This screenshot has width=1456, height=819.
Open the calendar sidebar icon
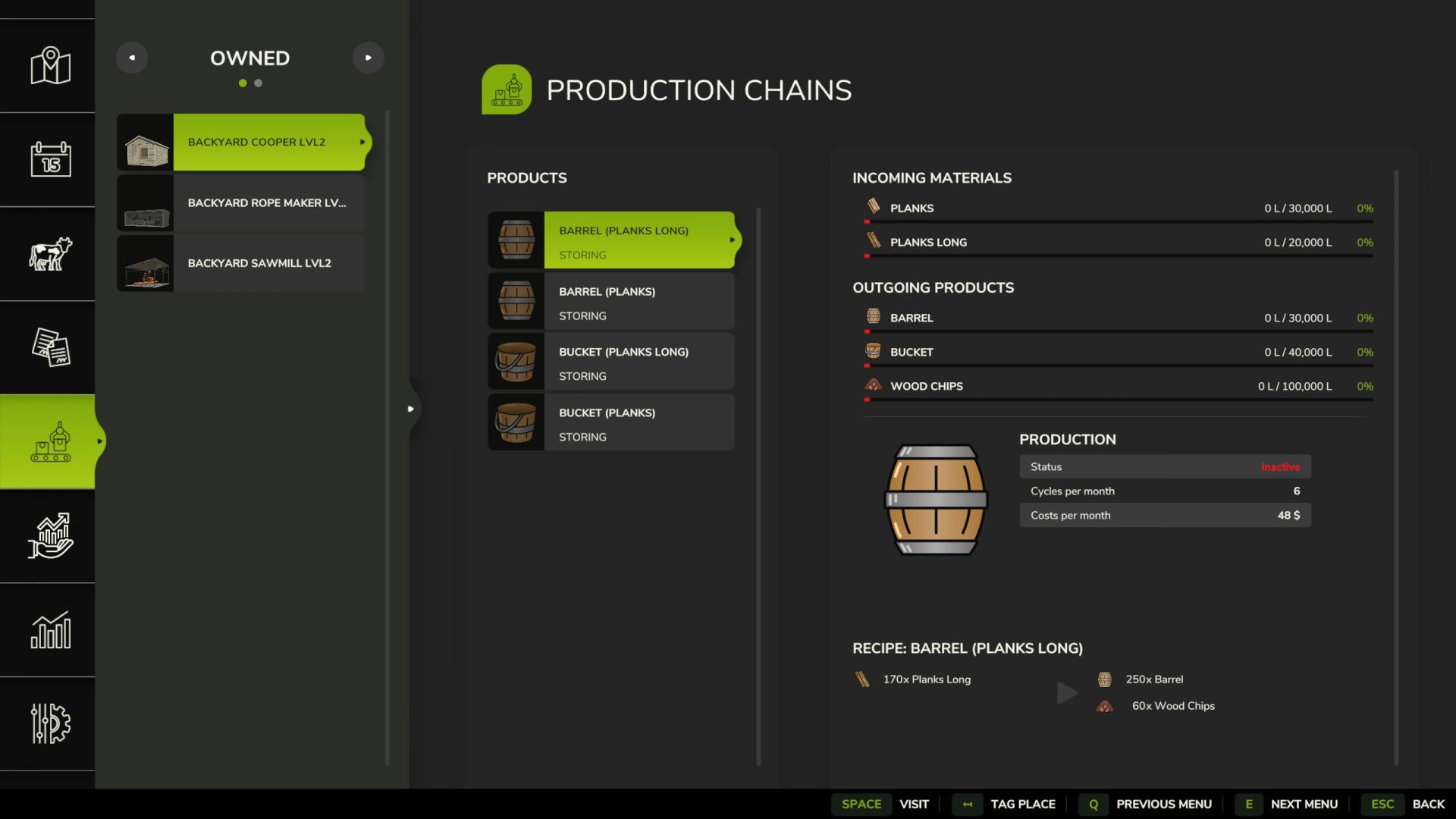click(50, 159)
